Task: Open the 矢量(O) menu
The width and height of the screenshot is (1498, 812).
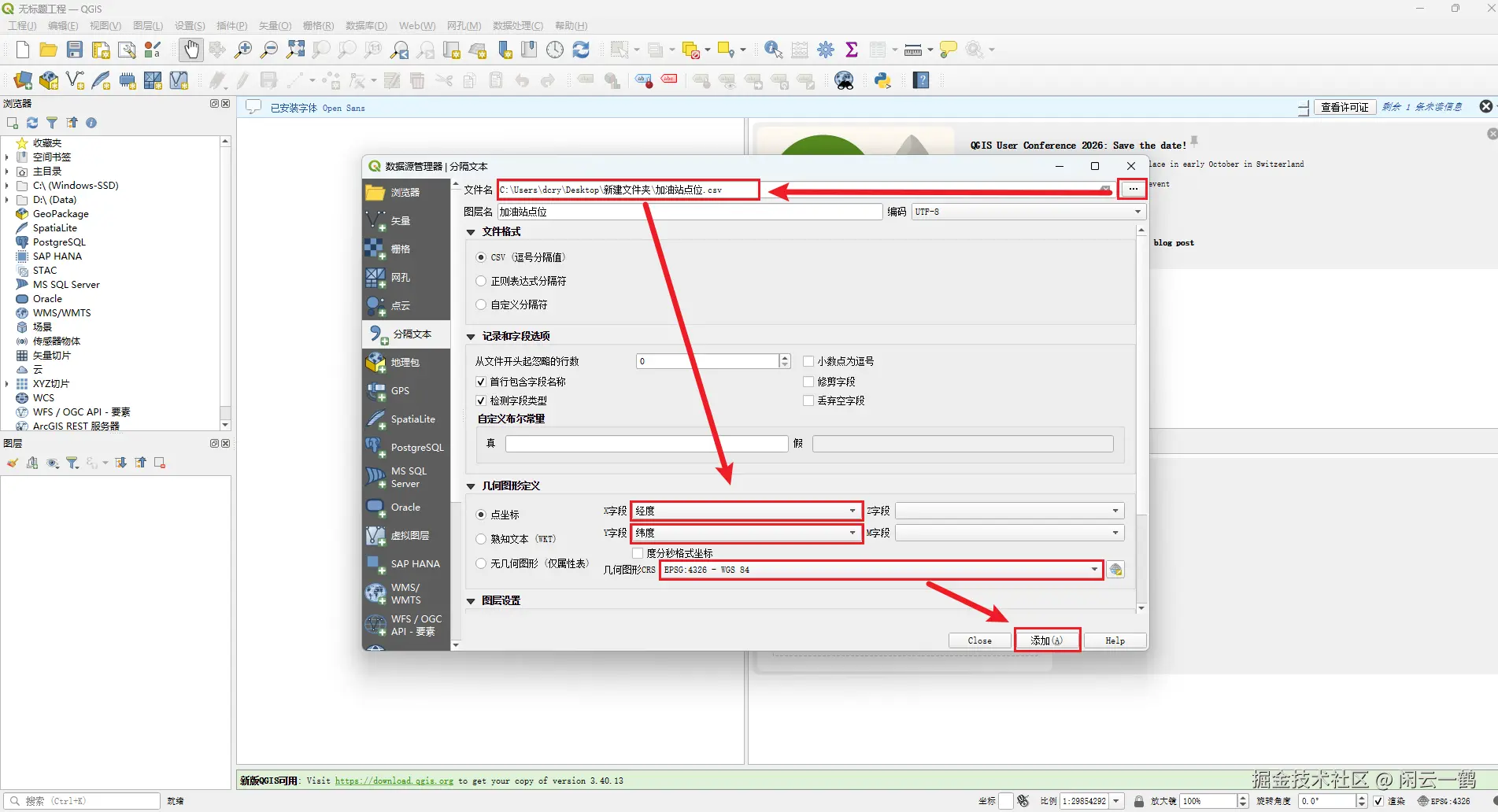Action: pos(275,26)
